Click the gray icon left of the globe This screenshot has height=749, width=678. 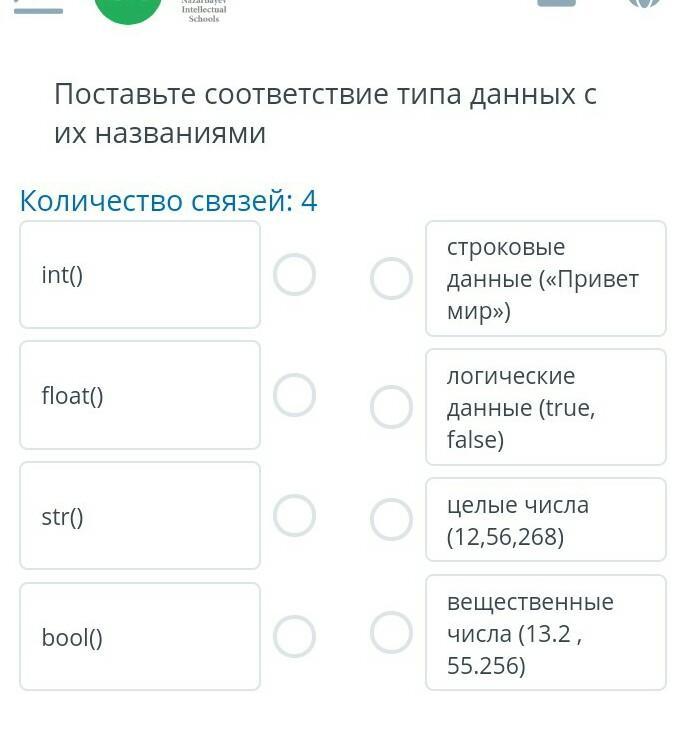[557, 3]
